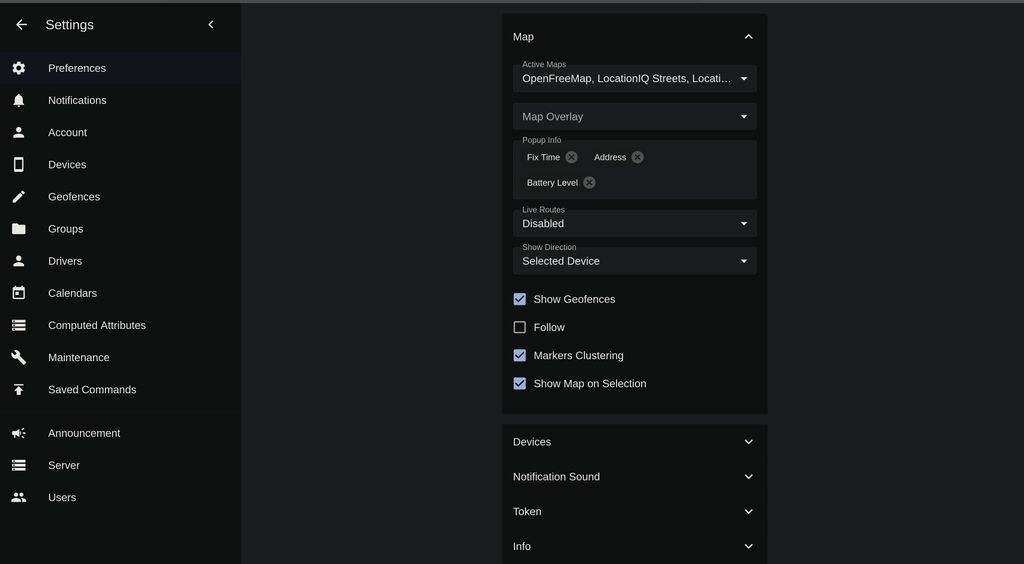This screenshot has width=1024, height=564.
Task: Click the Announcement megaphone icon
Action: 19,433
